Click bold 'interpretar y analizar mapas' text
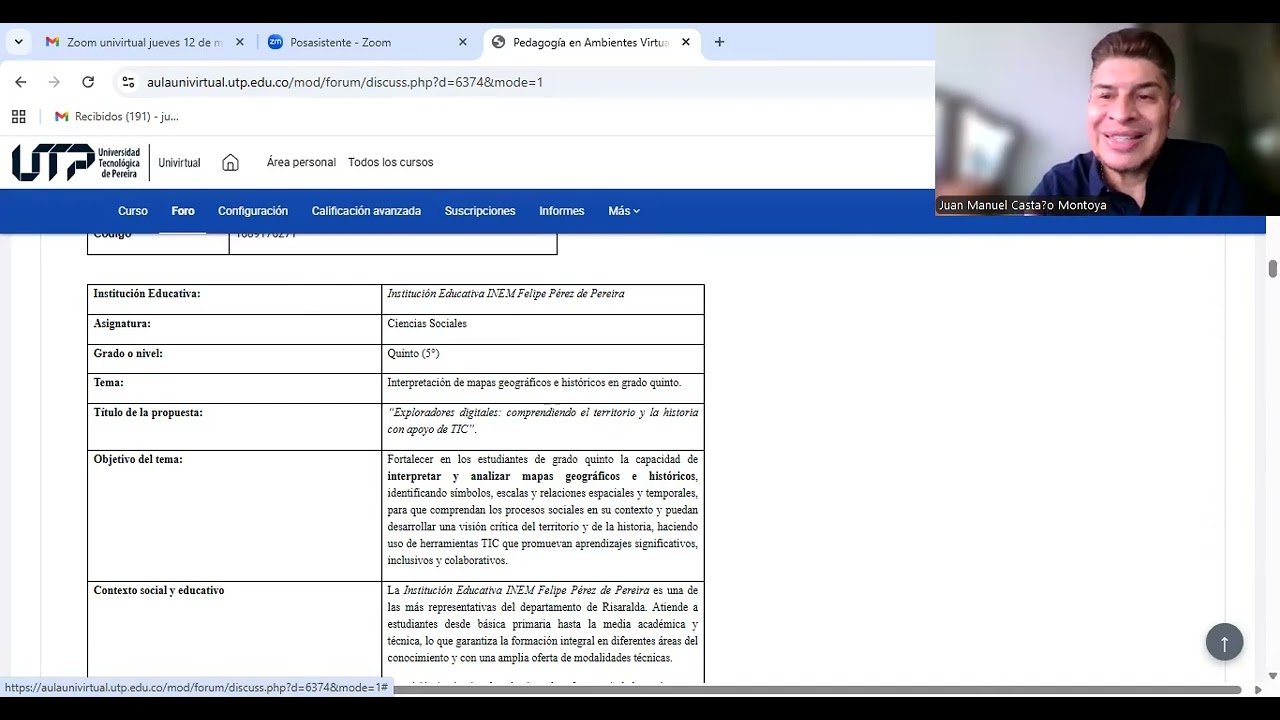The image size is (1280, 720). tap(542, 476)
